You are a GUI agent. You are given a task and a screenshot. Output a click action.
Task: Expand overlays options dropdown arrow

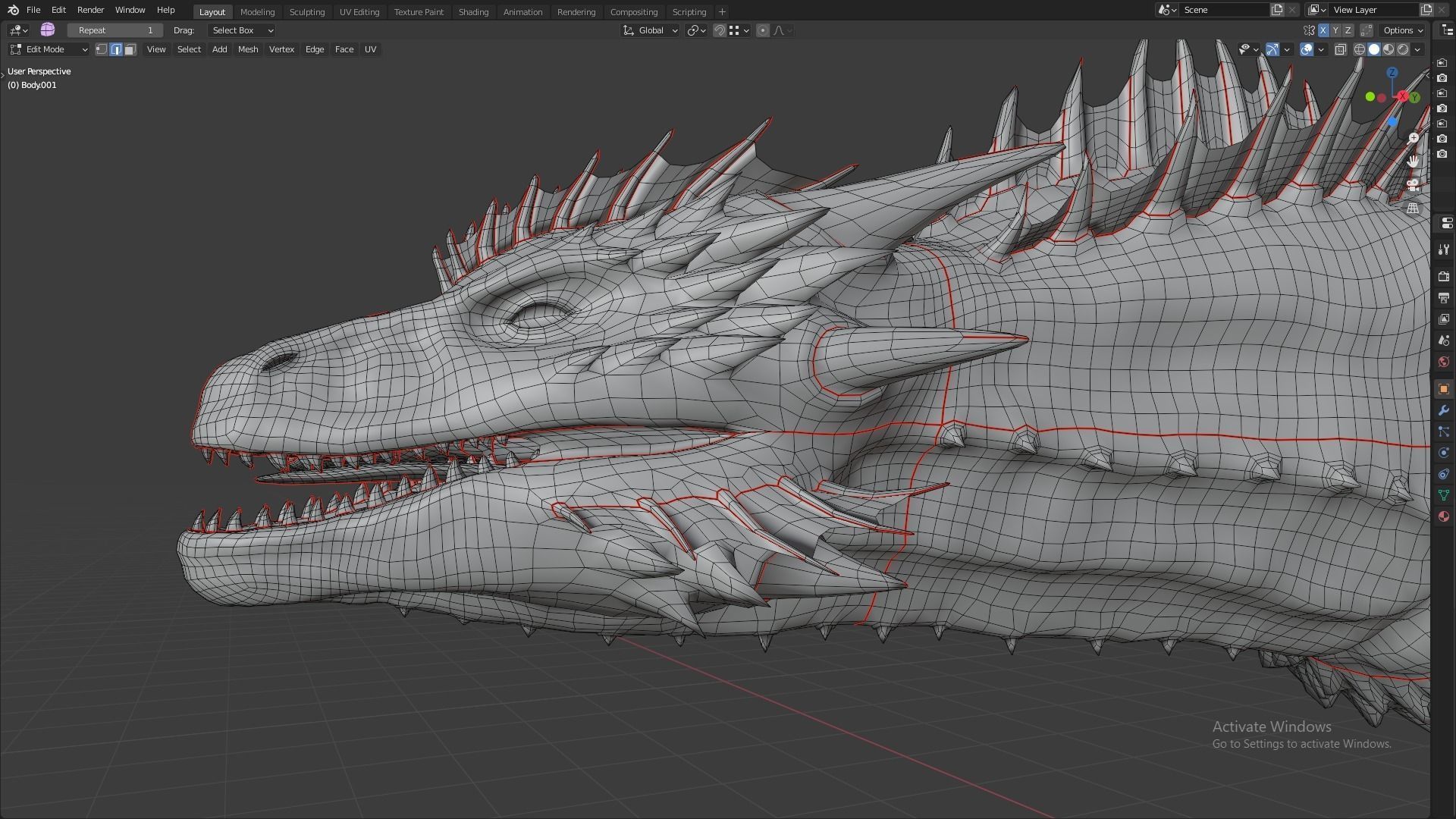coord(1321,49)
